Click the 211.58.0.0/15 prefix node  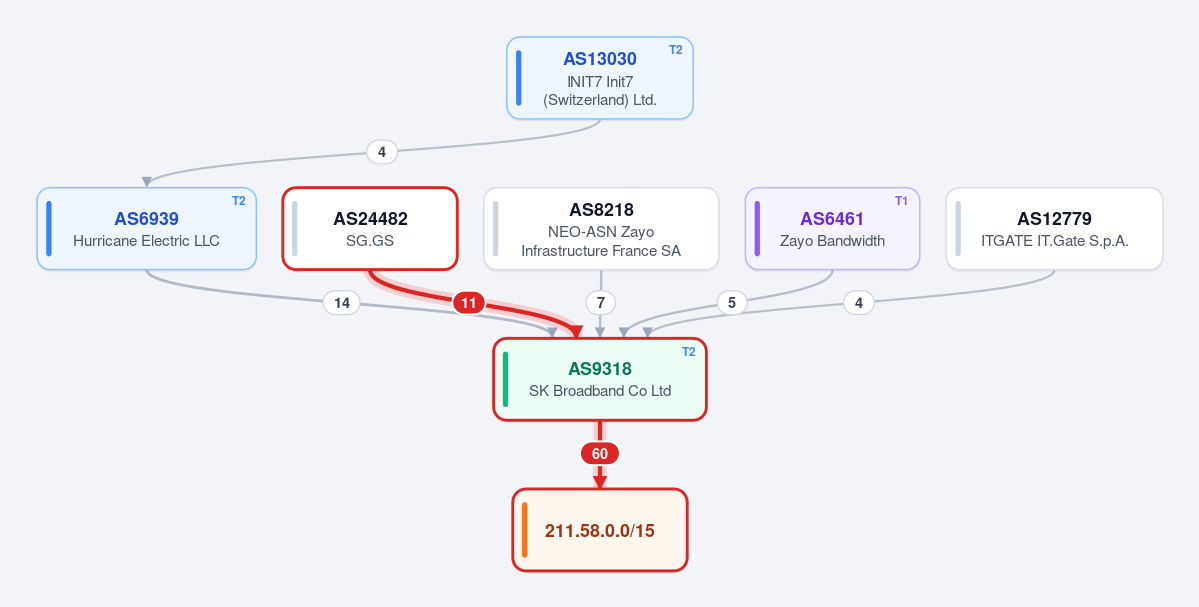tap(600, 530)
